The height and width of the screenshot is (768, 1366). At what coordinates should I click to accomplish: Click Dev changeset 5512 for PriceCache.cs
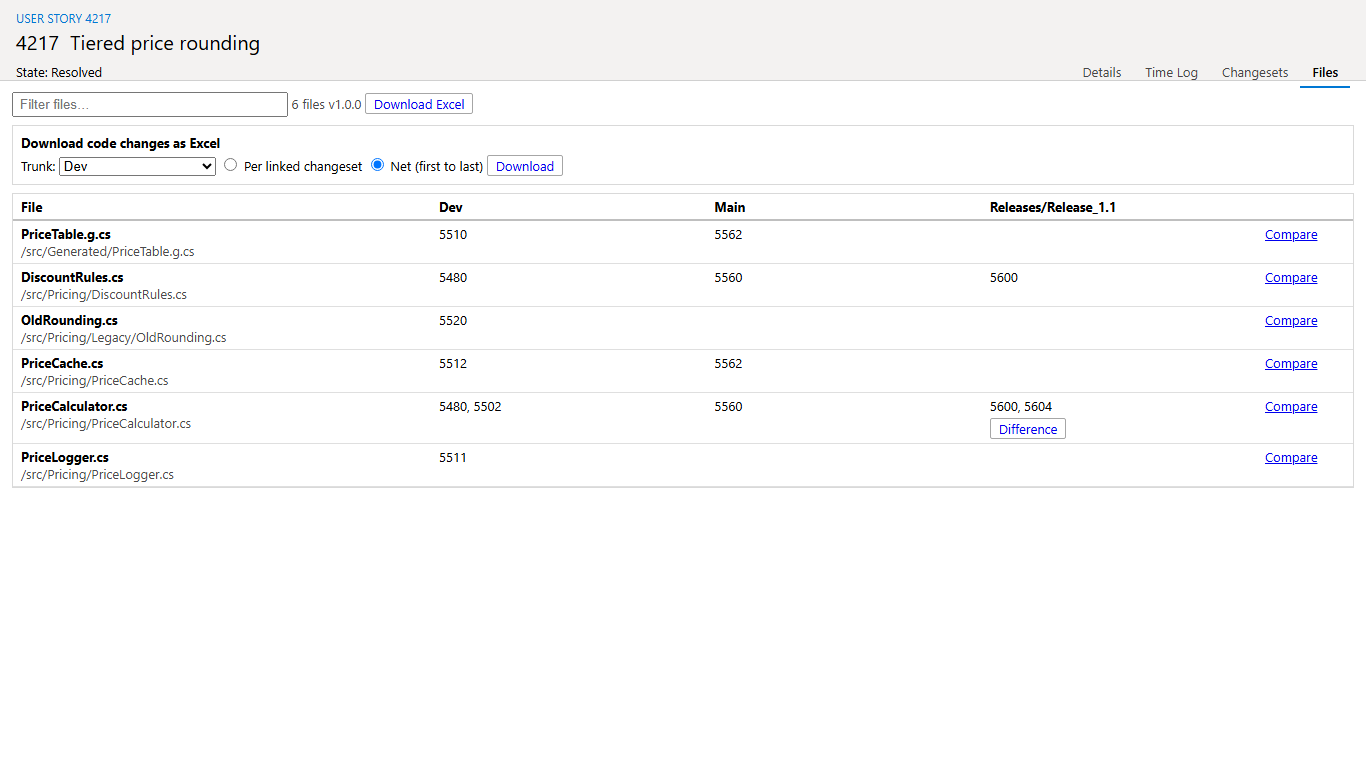(453, 364)
